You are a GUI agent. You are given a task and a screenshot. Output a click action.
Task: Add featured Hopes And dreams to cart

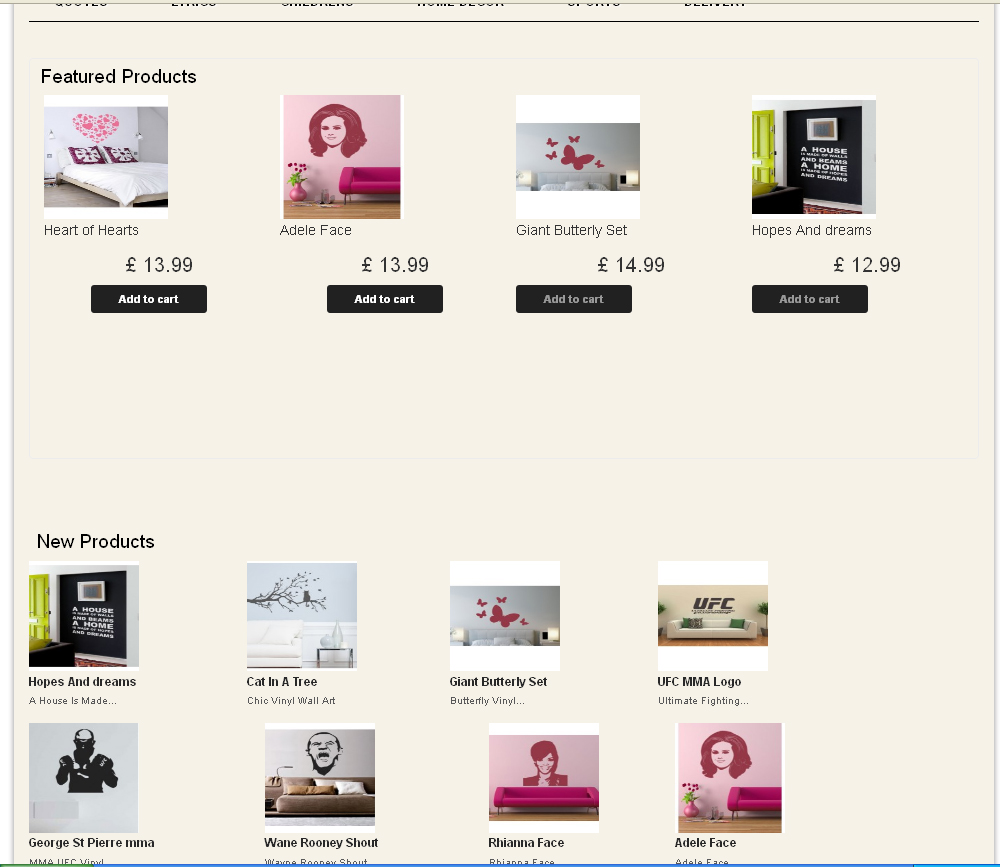(809, 299)
